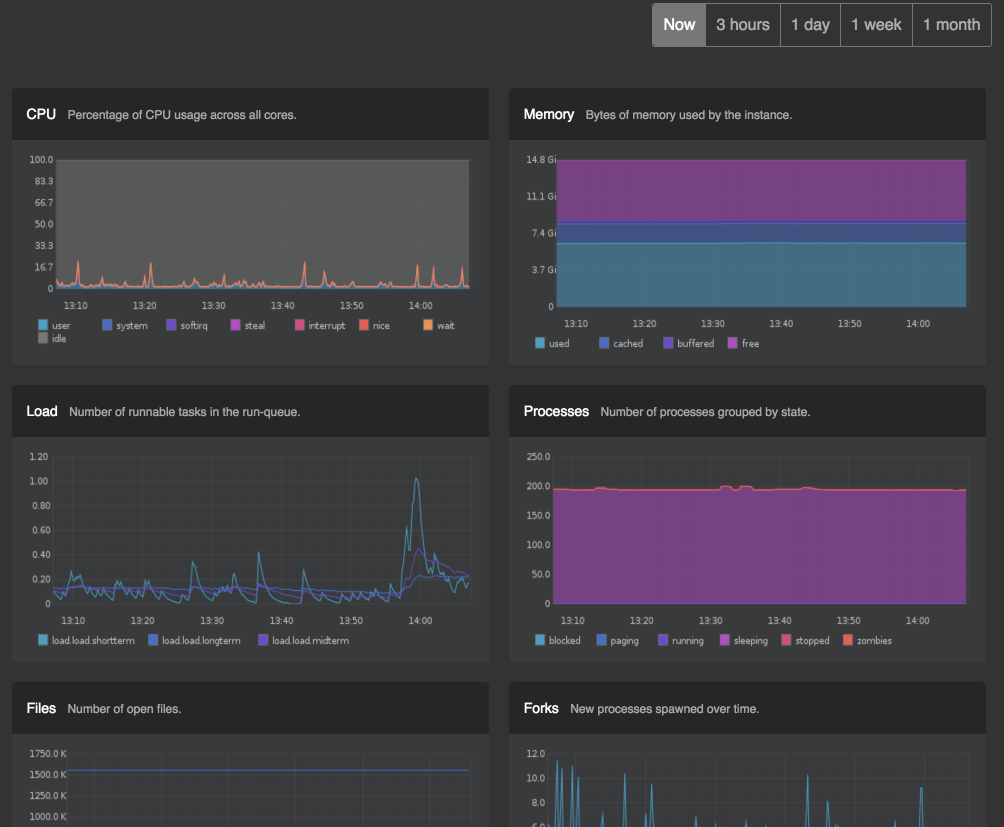Click 'Number of runnable tasks in the run-queue.'

click(184, 412)
